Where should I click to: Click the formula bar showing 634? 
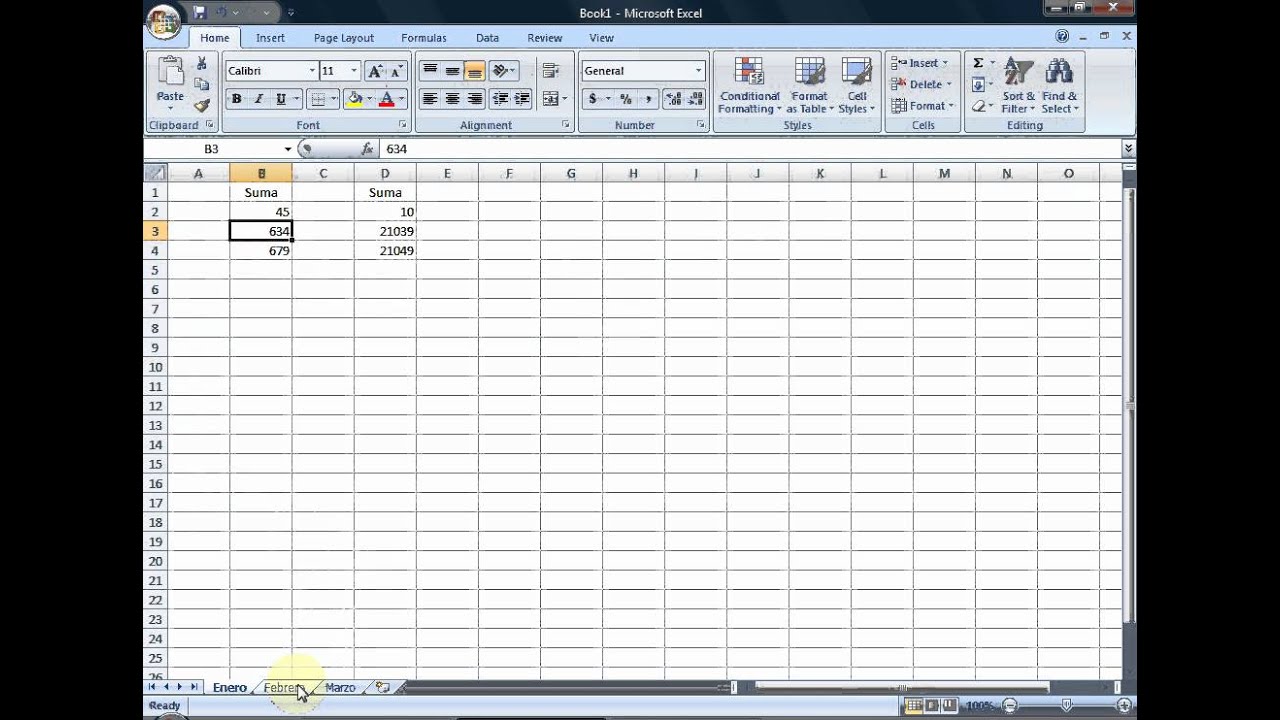point(750,149)
